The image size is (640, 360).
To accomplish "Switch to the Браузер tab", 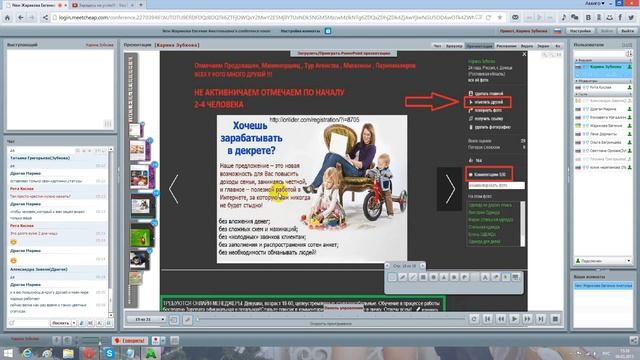I will (x=454, y=46).
